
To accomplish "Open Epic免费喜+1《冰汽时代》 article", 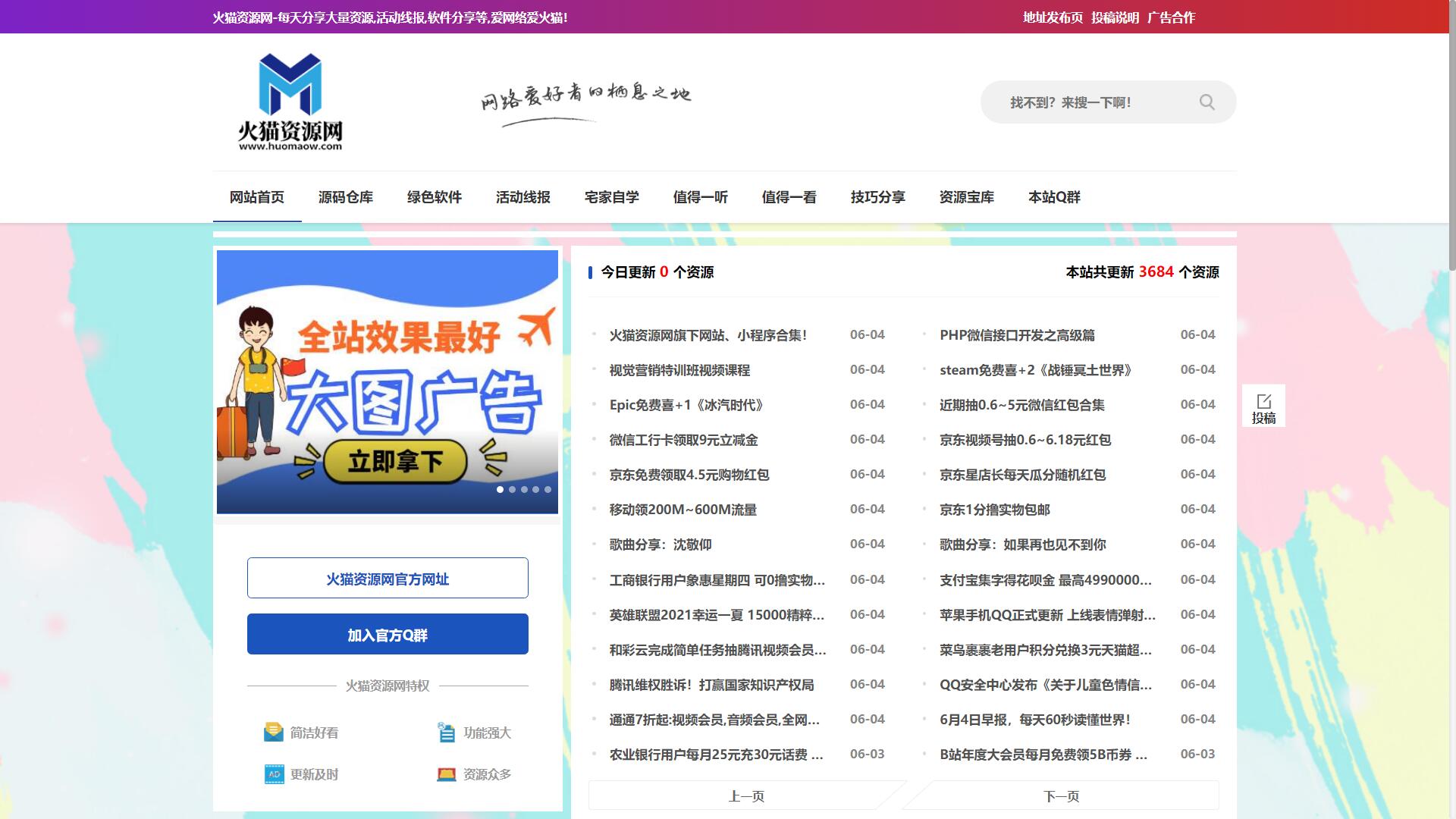I will [686, 405].
